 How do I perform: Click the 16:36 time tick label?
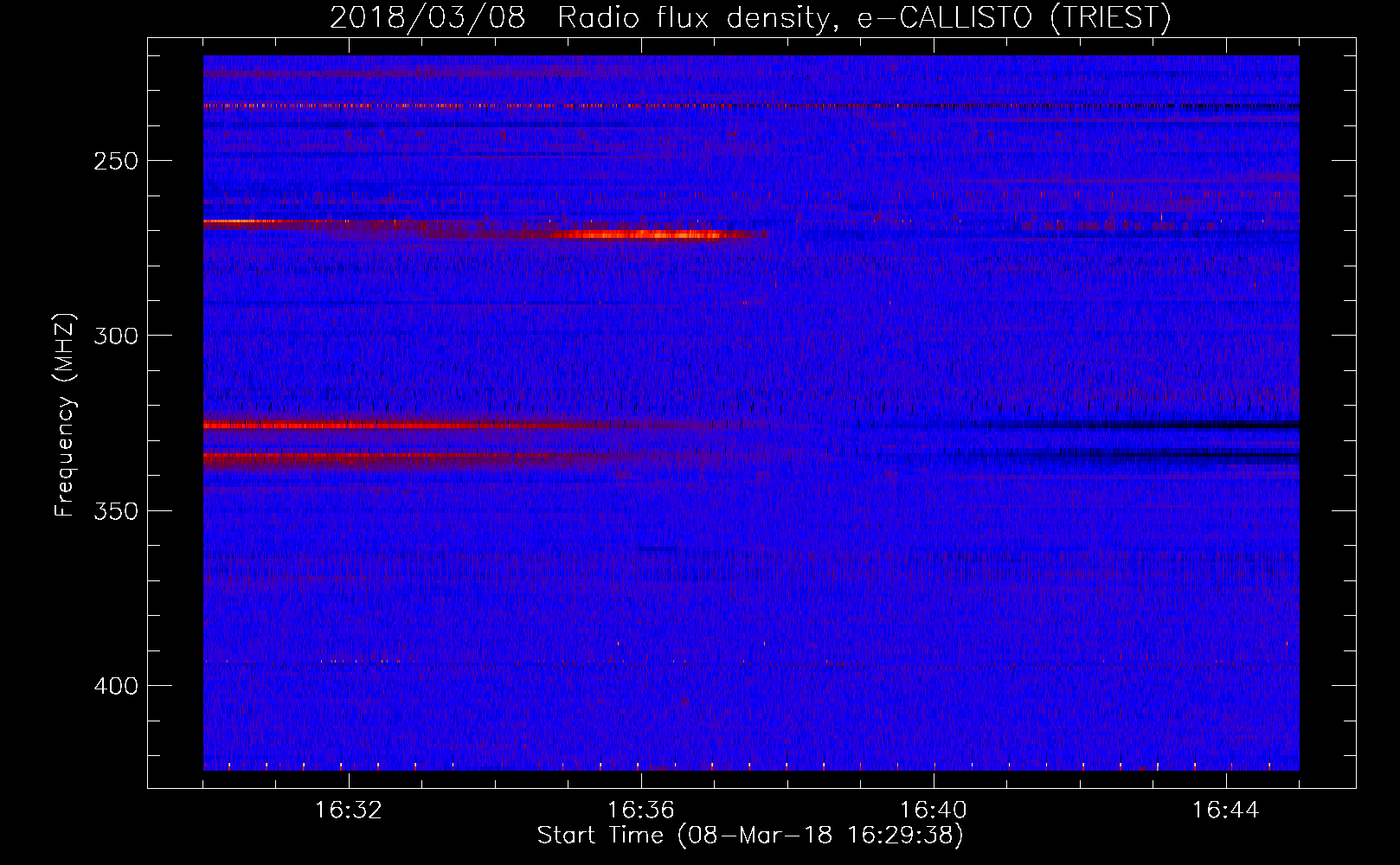tap(641, 811)
